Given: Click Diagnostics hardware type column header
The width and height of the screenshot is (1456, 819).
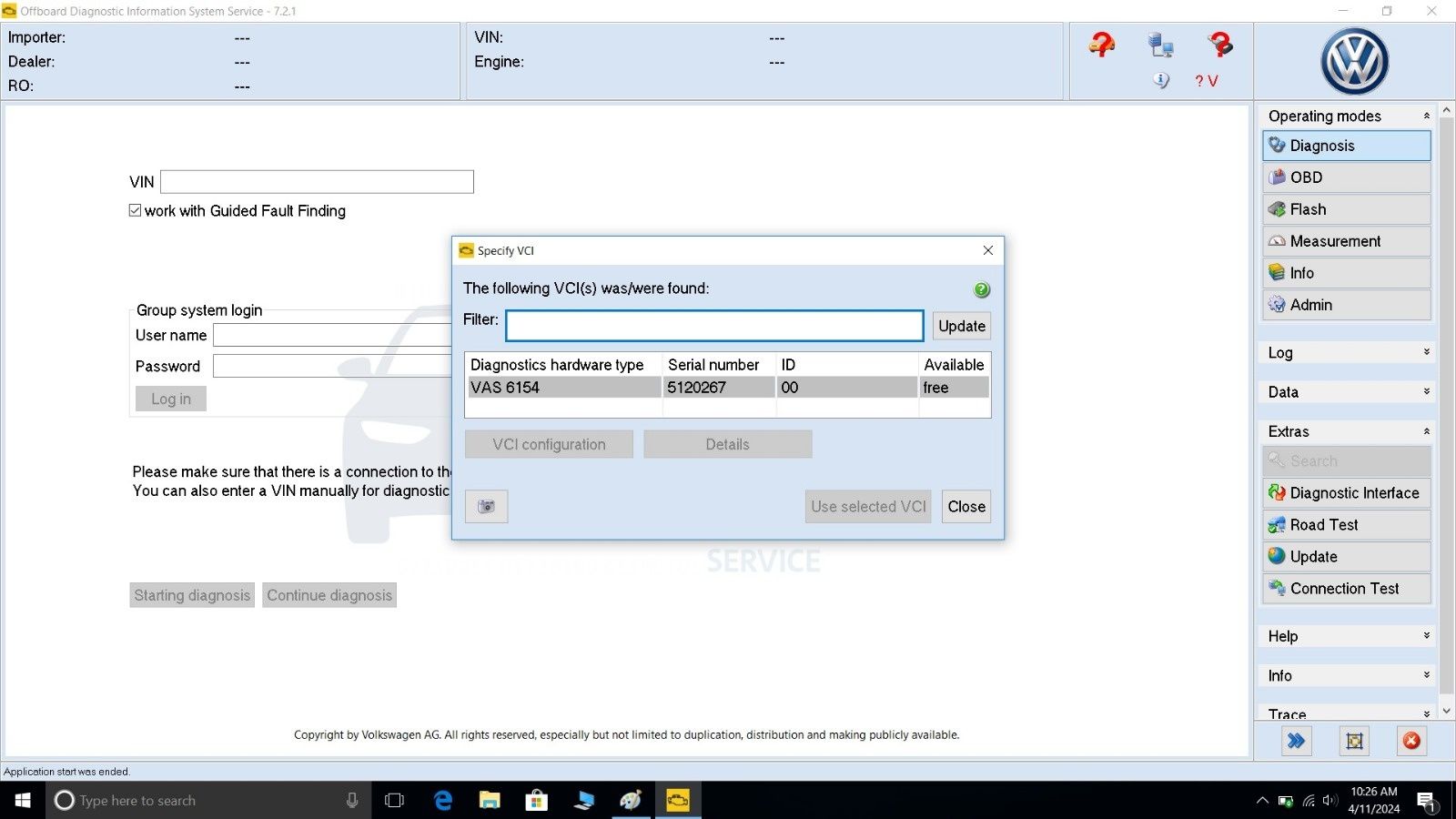Looking at the screenshot, I should 563,365.
